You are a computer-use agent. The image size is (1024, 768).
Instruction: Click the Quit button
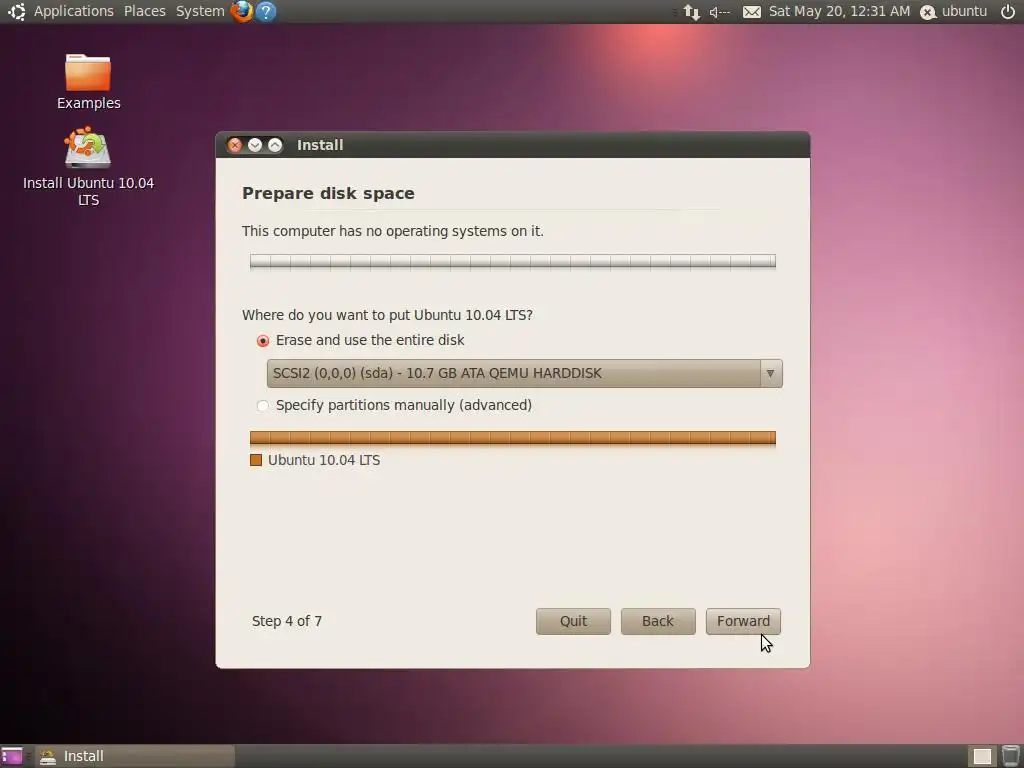point(573,621)
